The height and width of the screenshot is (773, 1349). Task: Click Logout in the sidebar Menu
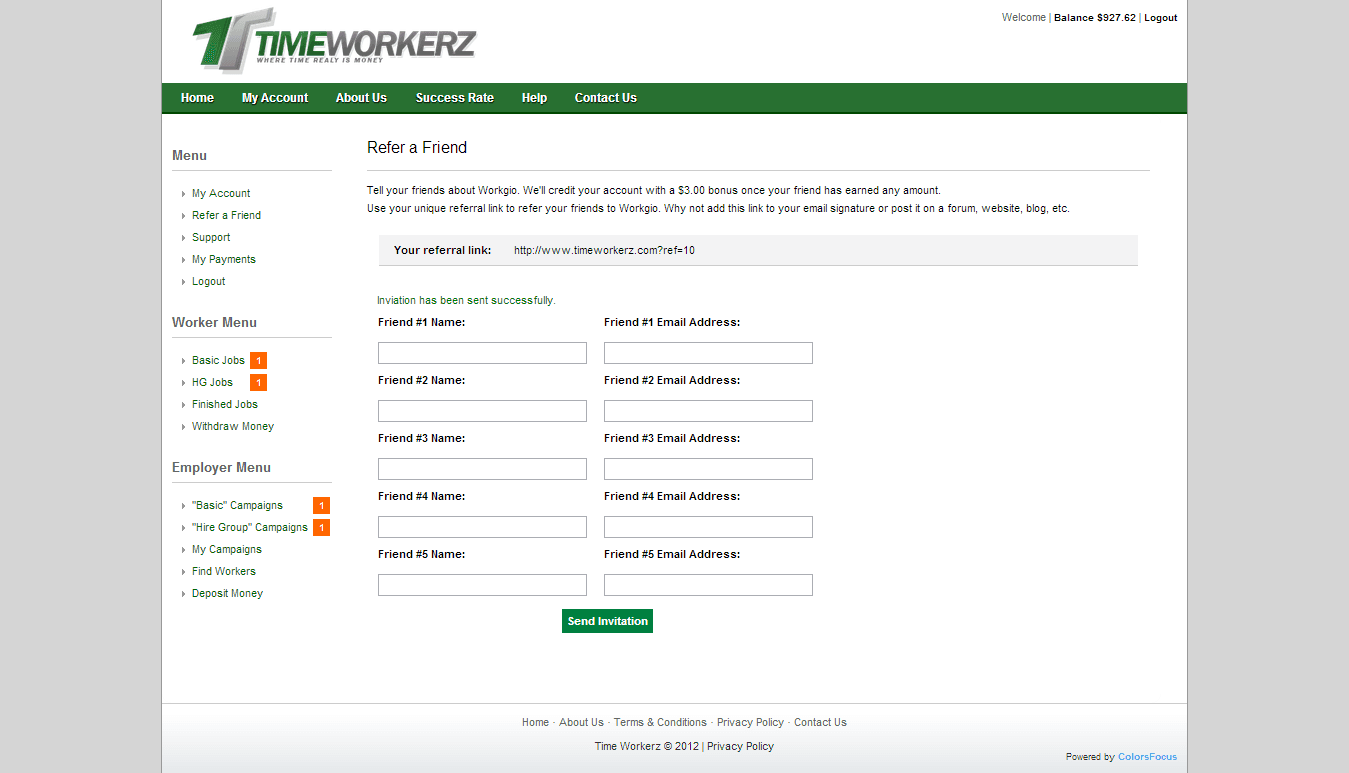pyautogui.click(x=209, y=282)
